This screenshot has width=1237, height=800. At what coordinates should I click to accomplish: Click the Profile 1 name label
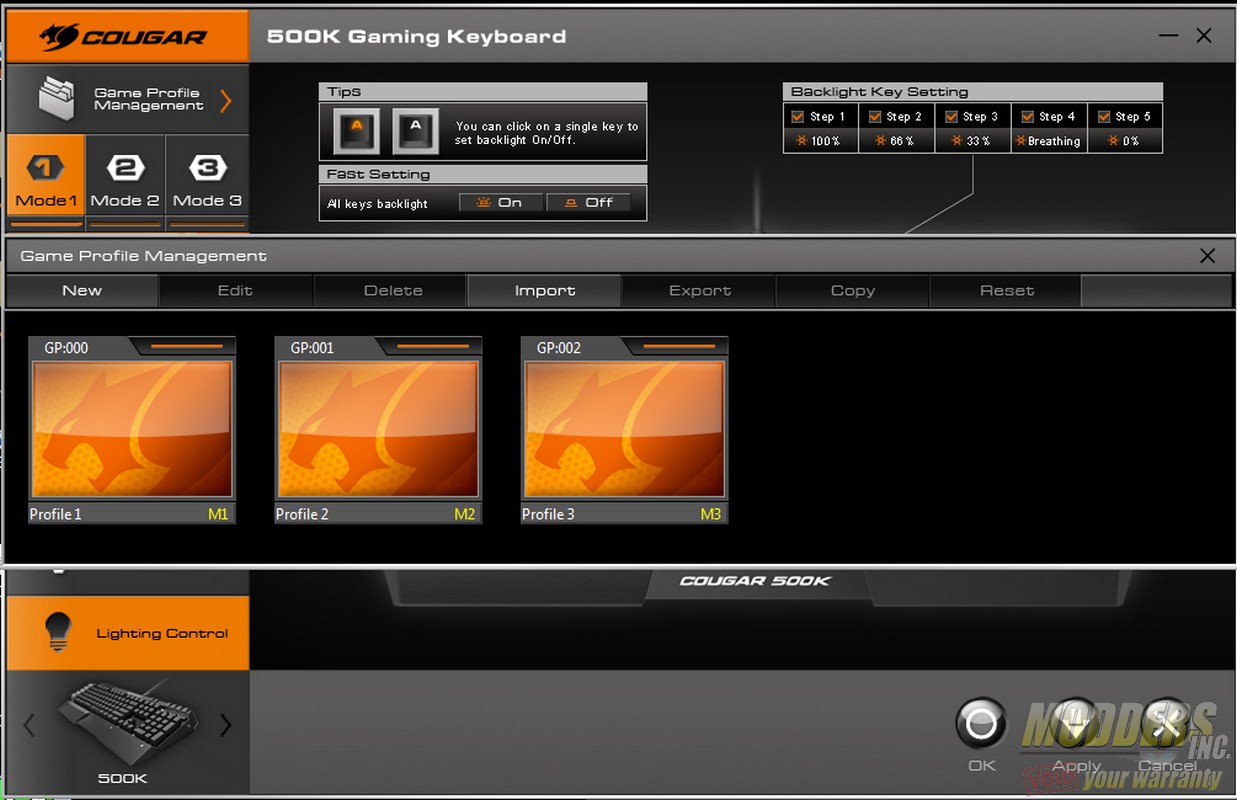coord(56,514)
